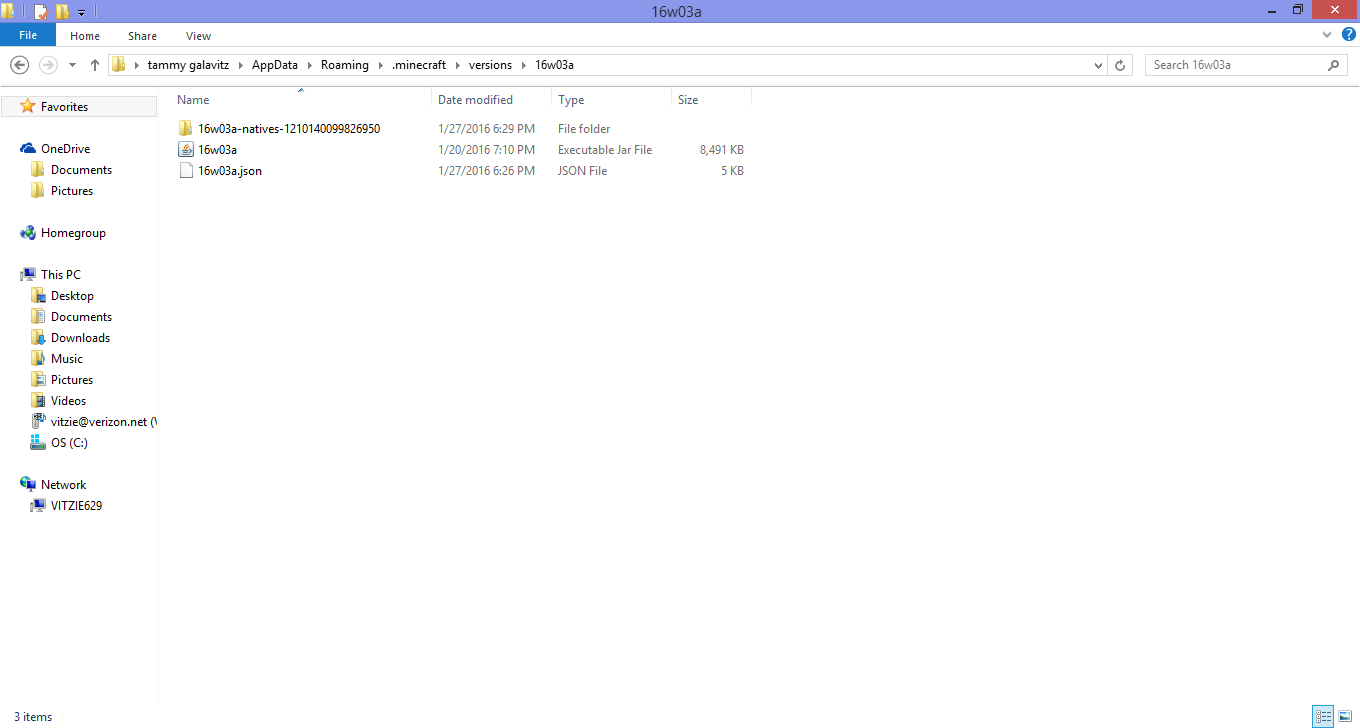Select the 16w03a.json file
The height and width of the screenshot is (728, 1360).
point(230,171)
